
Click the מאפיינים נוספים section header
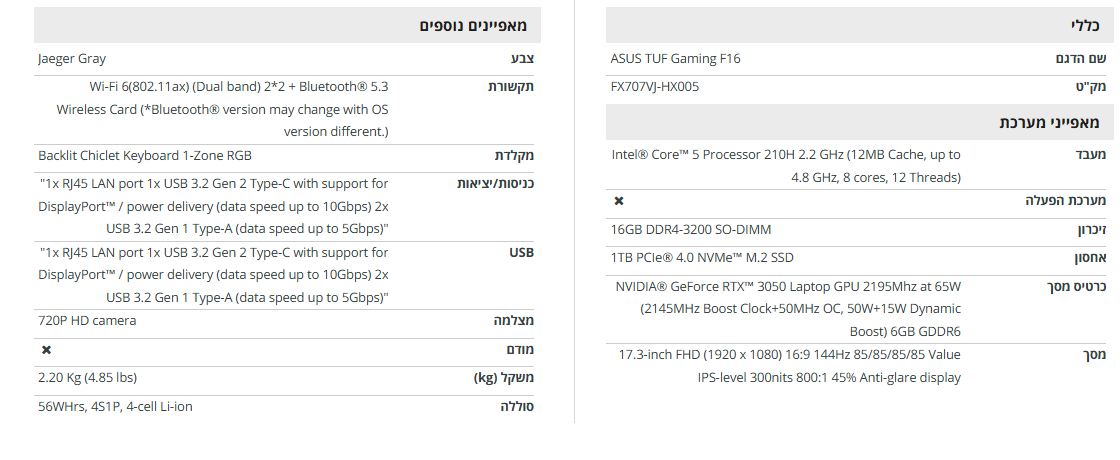pos(473,25)
